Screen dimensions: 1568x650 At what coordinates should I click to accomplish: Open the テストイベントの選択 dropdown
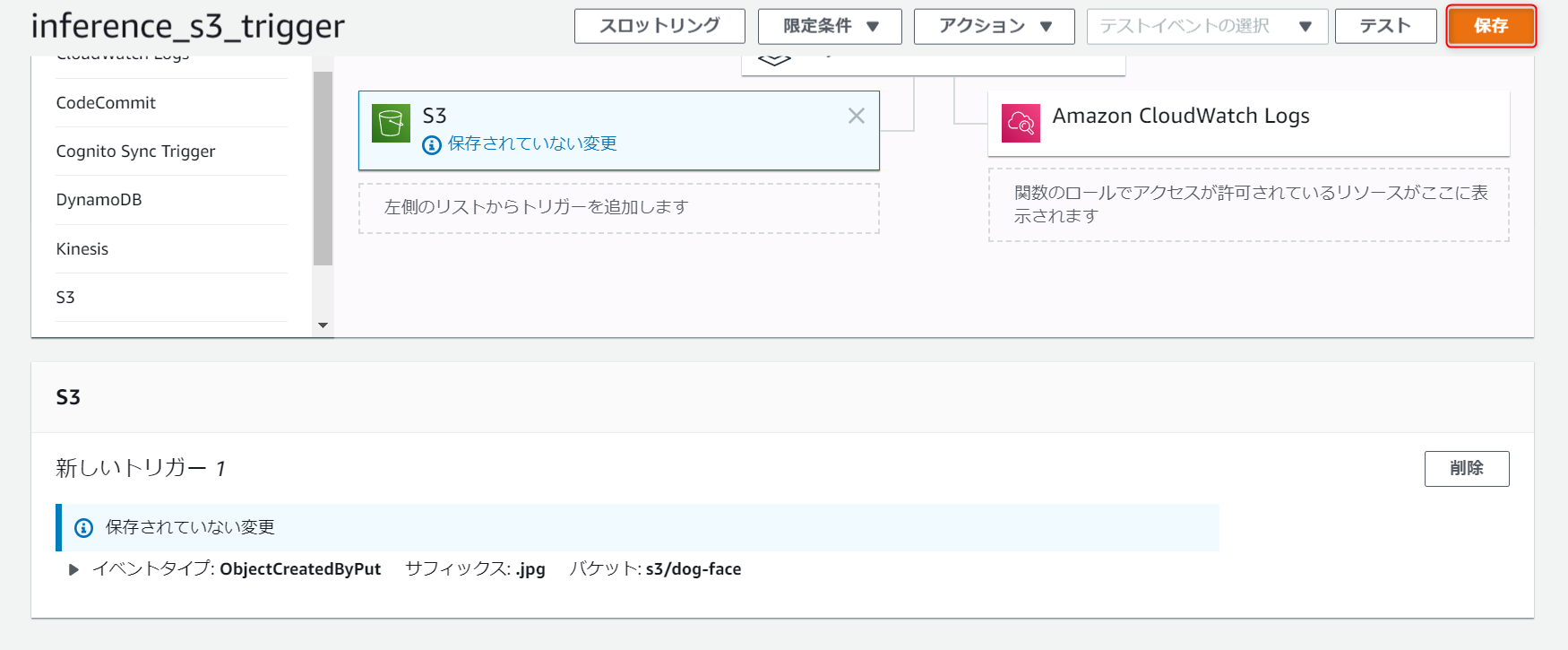(1206, 26)
